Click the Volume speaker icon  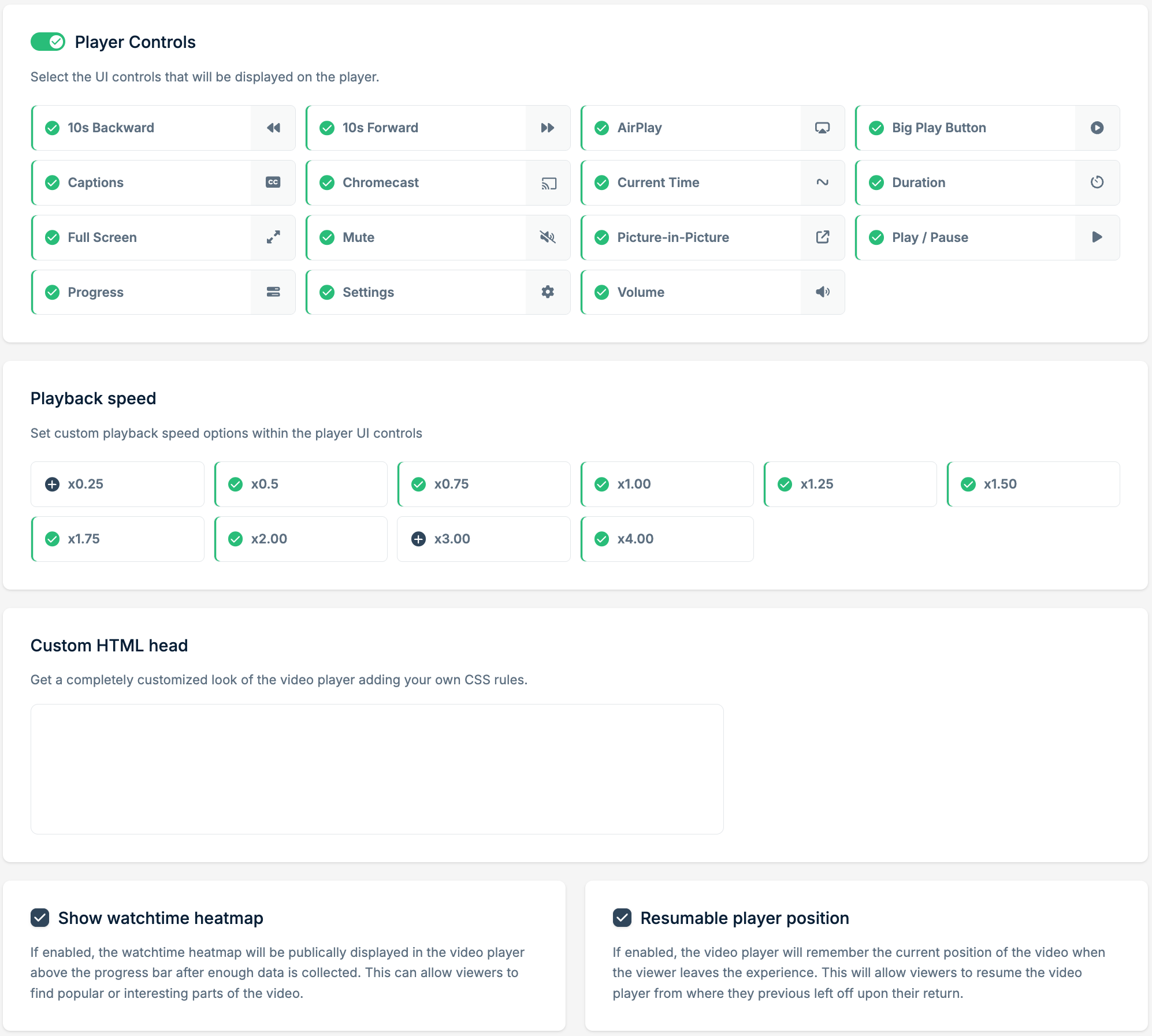[822, 292]
